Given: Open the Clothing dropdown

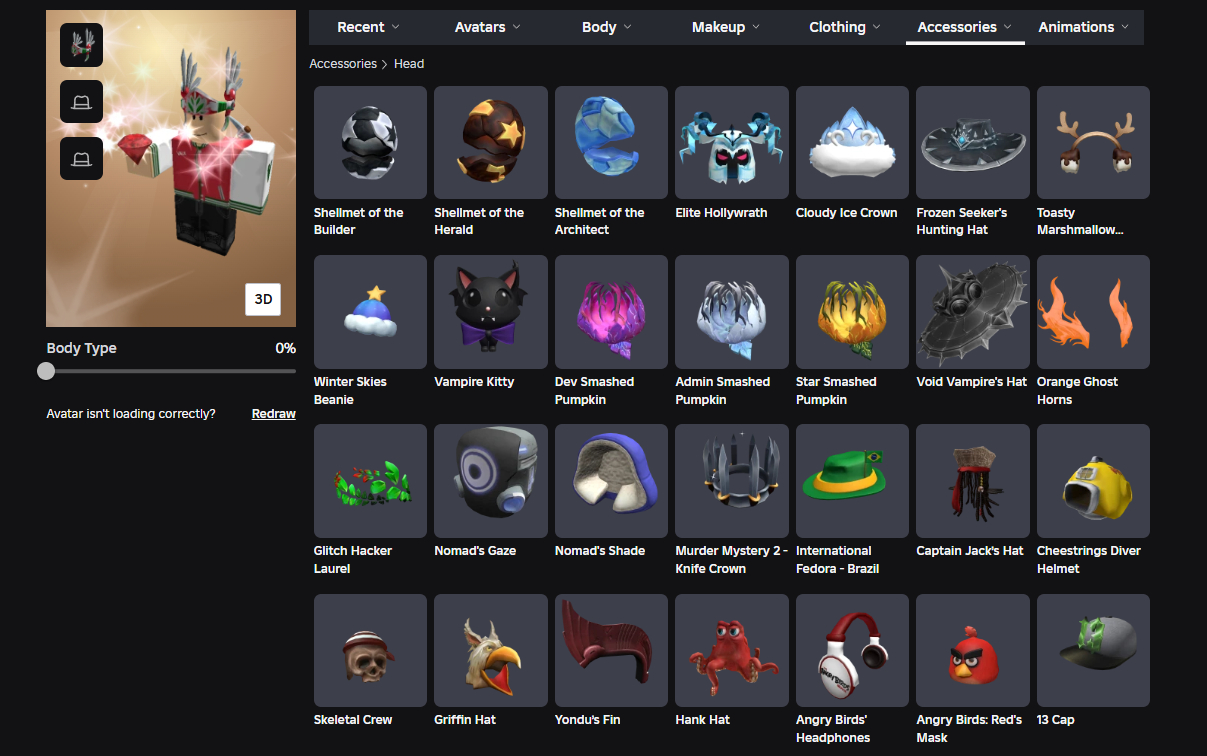Looking at the screenshot, I should (845, 27).
